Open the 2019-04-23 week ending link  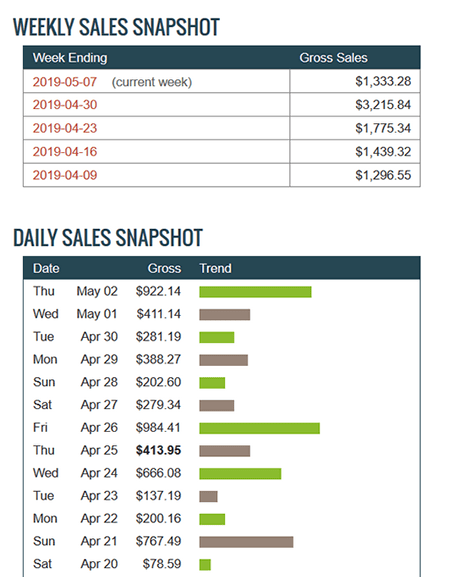[65, 128]
